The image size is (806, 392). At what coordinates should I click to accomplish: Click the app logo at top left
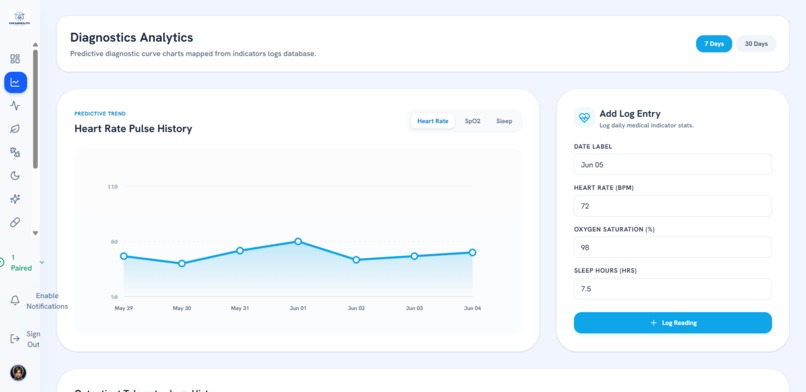[20, 18]
